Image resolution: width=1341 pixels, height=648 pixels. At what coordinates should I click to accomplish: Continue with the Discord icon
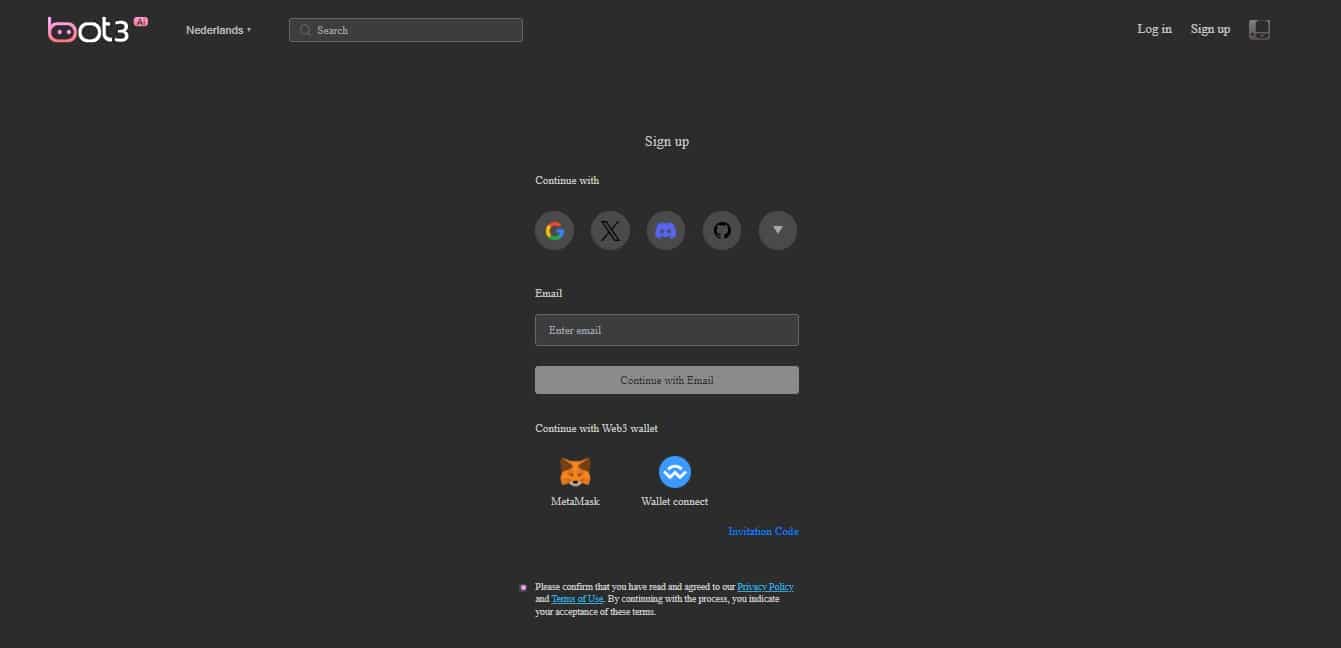click(x=666, y=231)
